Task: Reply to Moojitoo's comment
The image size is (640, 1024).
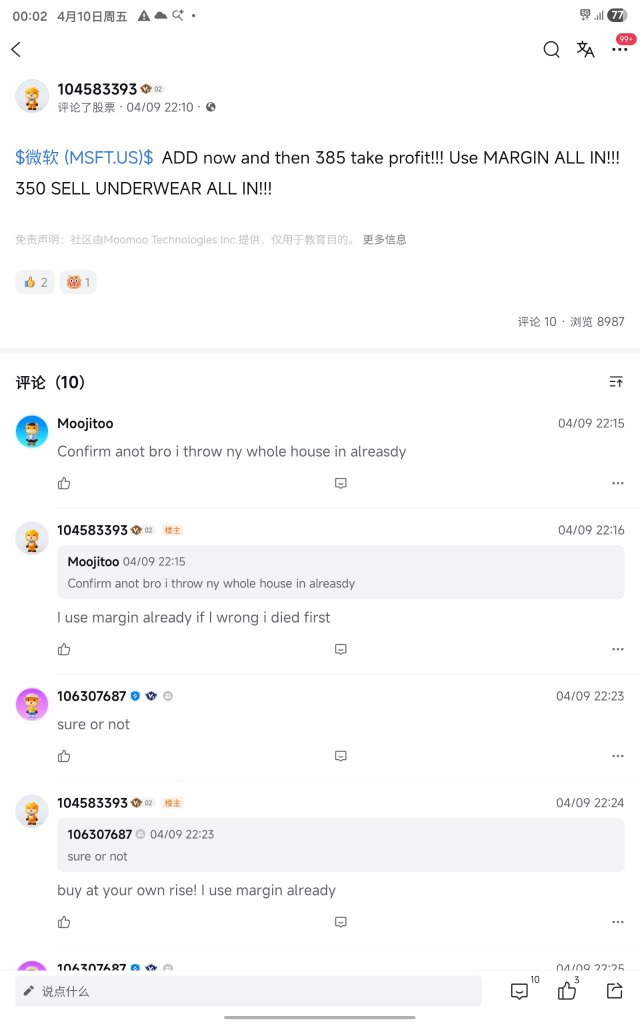Action: click(340, 483)
